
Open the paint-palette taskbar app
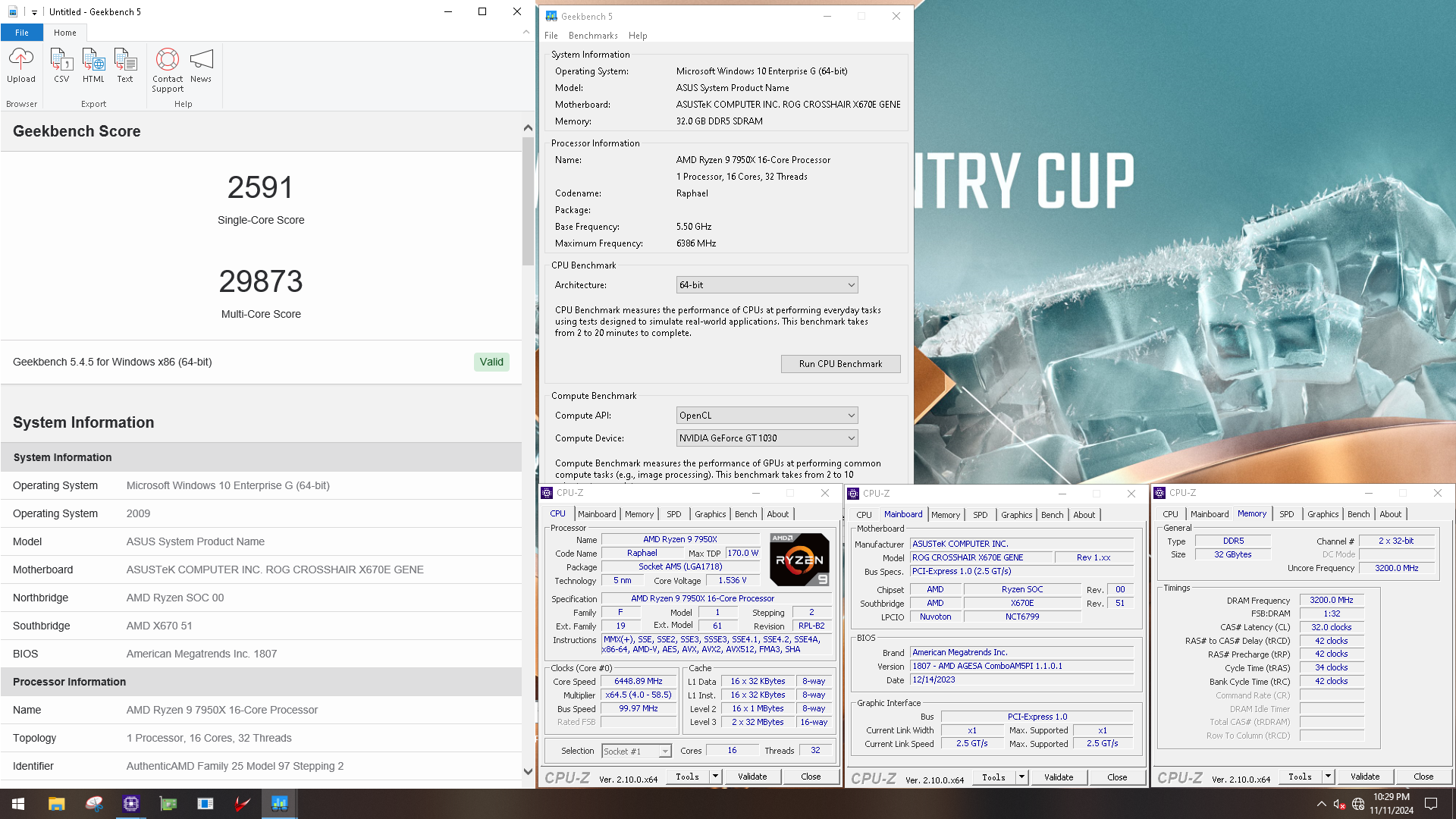[94, 804]
